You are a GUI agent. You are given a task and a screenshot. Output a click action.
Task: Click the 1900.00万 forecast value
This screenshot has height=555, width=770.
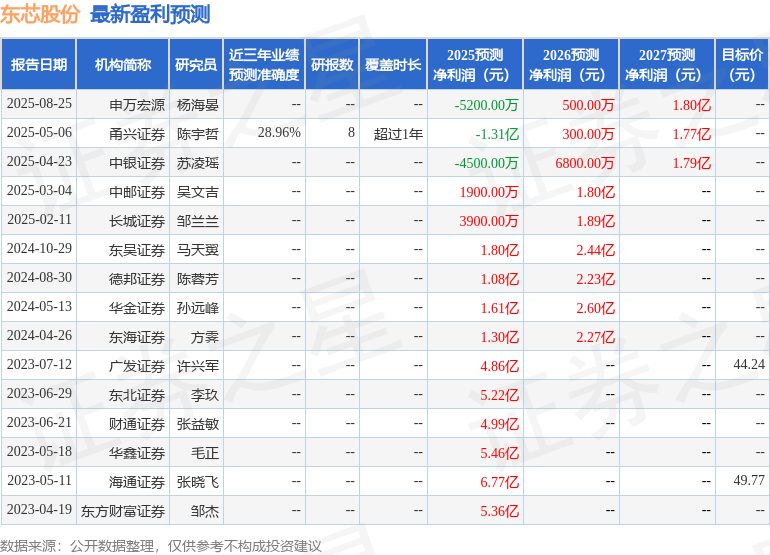pos(489,192)
